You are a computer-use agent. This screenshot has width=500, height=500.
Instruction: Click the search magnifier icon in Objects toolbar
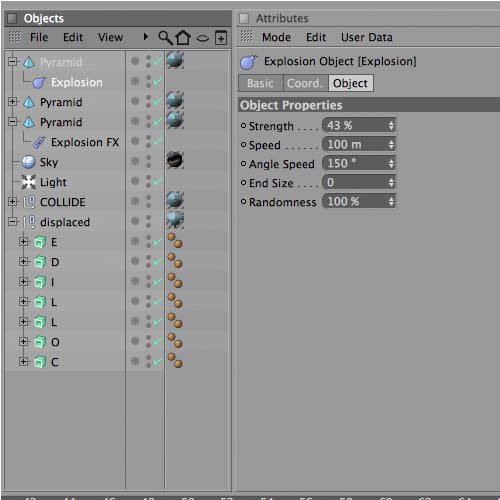coord(165,38)
